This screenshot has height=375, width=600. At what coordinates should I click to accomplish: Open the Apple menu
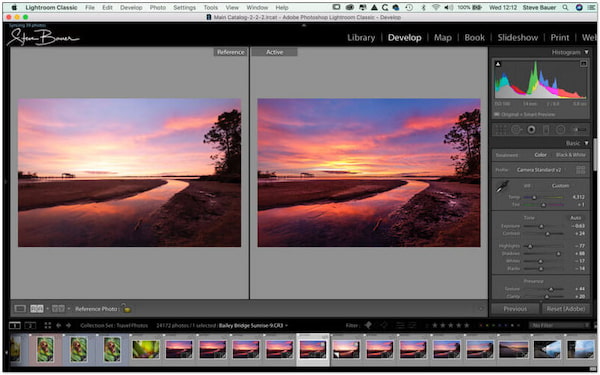click(x=15, y=7)
